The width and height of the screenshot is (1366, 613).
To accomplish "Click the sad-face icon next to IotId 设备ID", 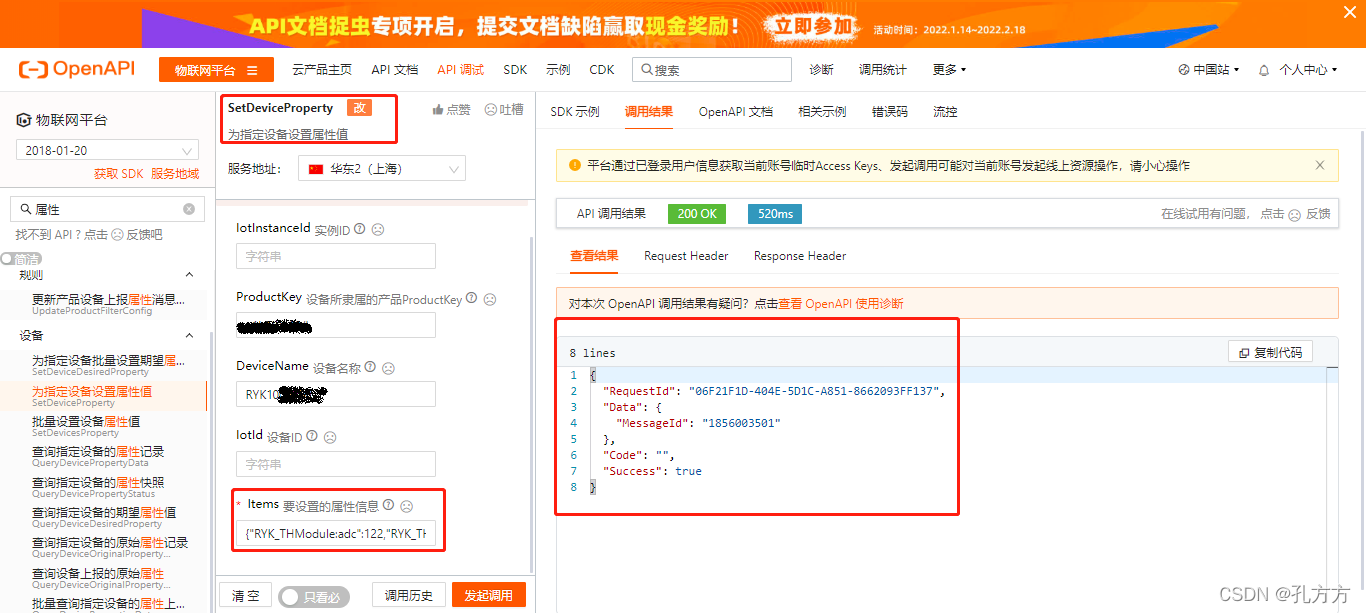I will pos(330,436).
